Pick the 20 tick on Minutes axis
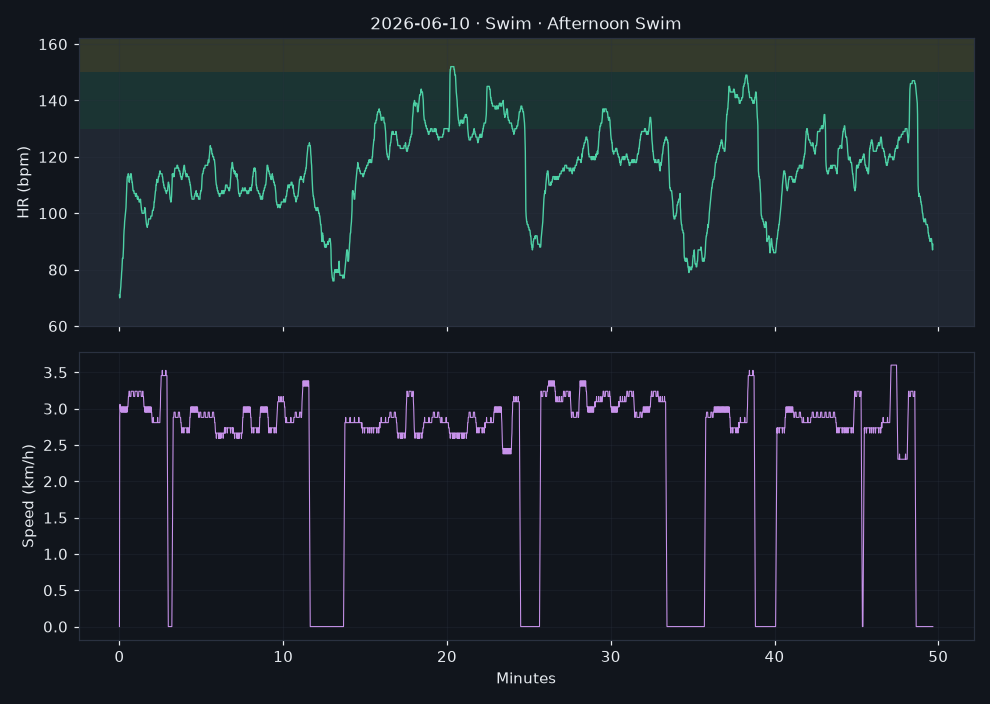990x704 pixels. (x=447, y=657)
